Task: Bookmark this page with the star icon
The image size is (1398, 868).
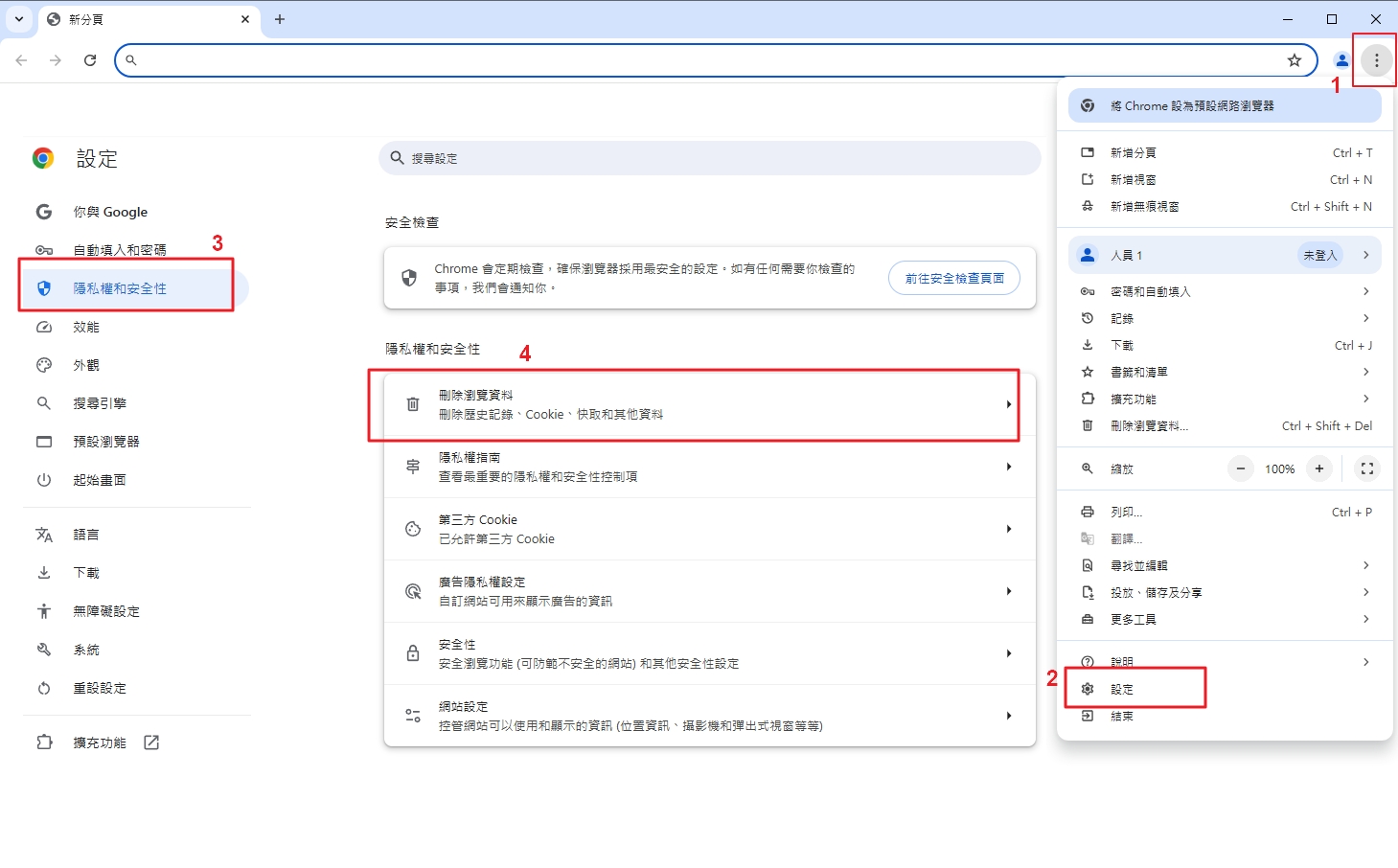Action: (x=1294, y=60)
